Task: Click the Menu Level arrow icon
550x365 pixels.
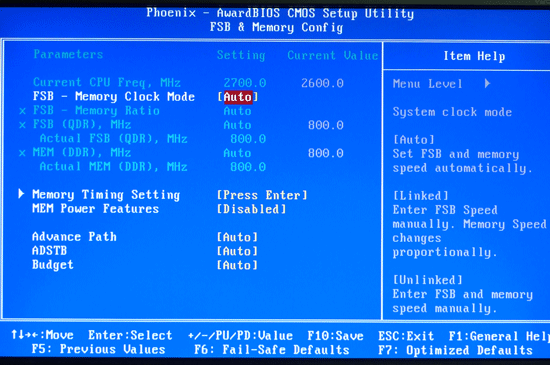Action: point(487,83)
